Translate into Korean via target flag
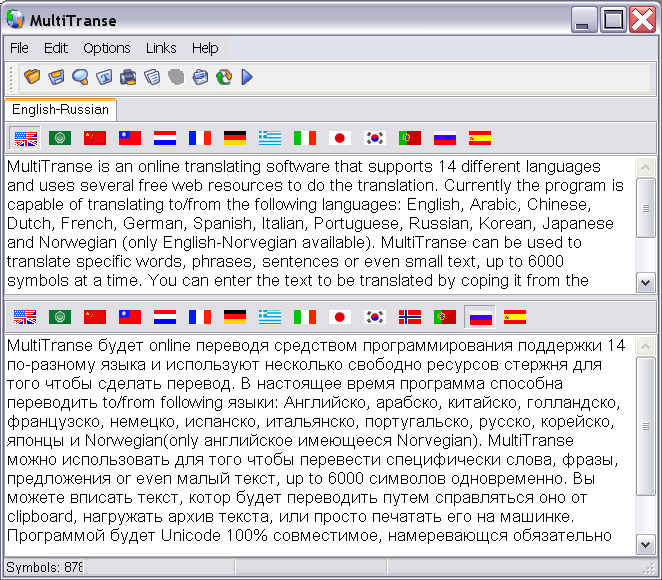The width and height of the screenshot is (662, 580). pyautogui.click(x=375, y=317)
